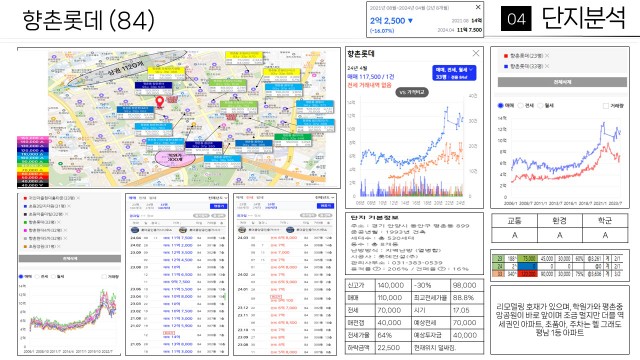
Task: Enable the 거래량 checkbox in bottom-left chart
Action: (x=104, y=276)
